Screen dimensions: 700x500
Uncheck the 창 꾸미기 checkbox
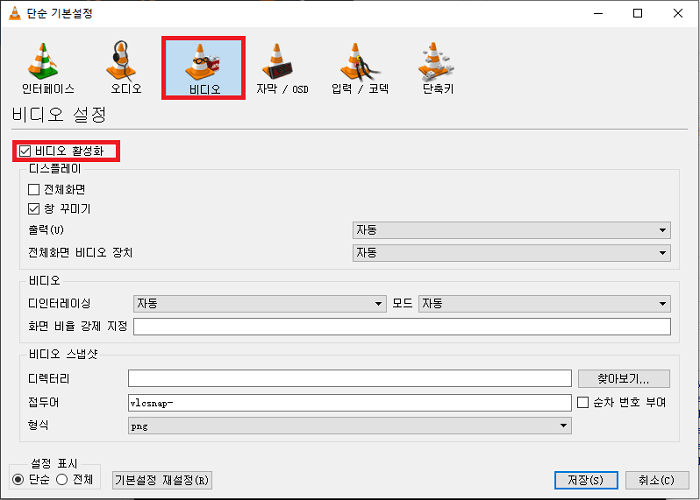tap(34, 209)
